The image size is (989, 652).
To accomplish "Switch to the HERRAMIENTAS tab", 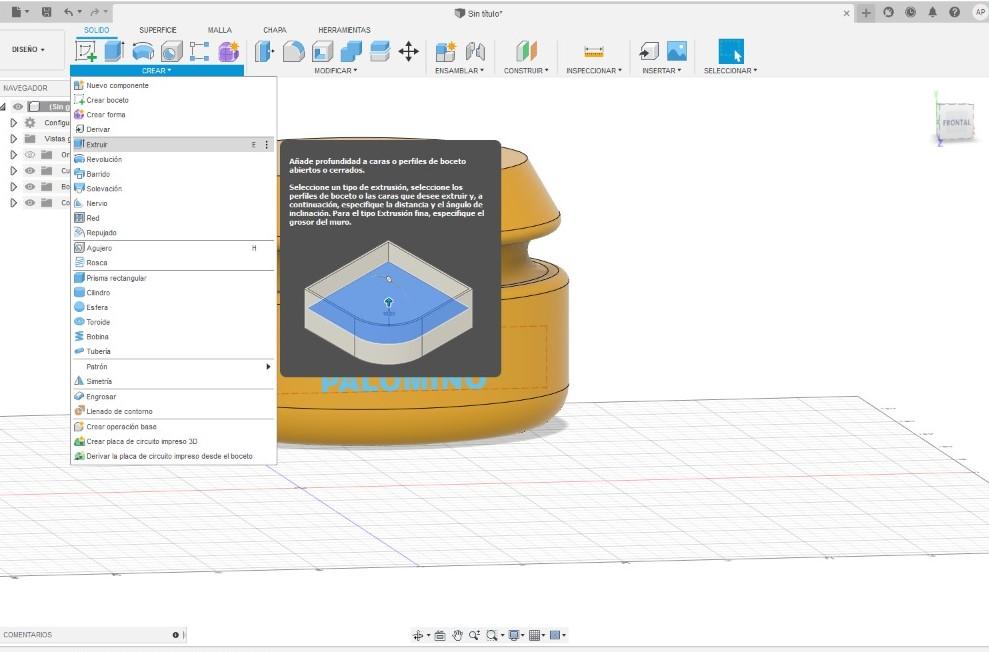I will tap(344, 30).
